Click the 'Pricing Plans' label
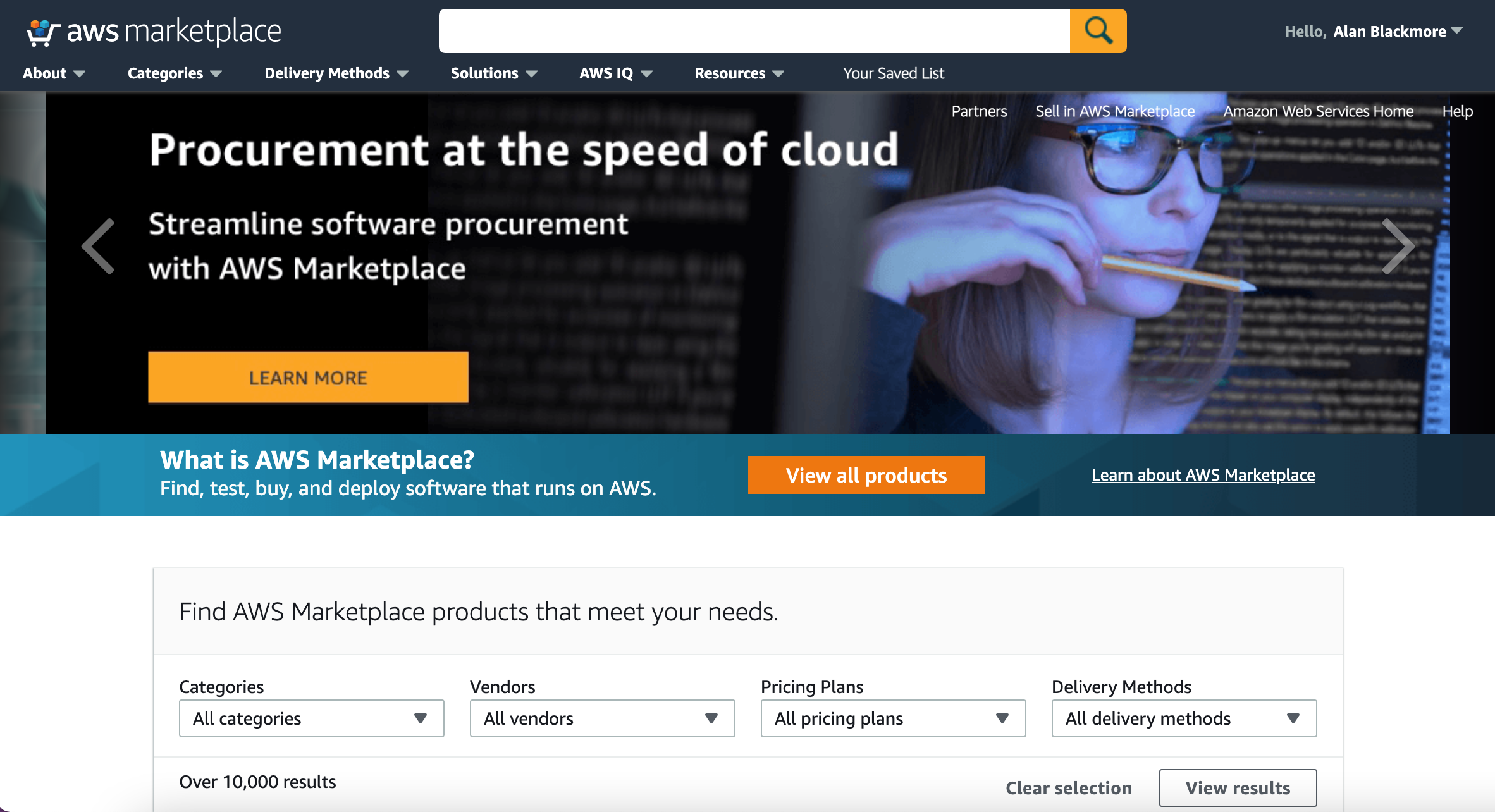Image resolution: width=1495 pixels, height=812 pixels. (x=812, y=687)
